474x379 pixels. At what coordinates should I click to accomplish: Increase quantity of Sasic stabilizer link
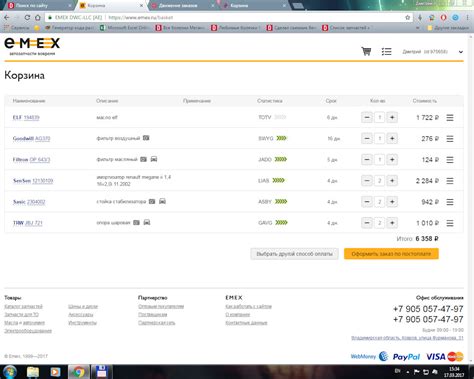(392, 202)
